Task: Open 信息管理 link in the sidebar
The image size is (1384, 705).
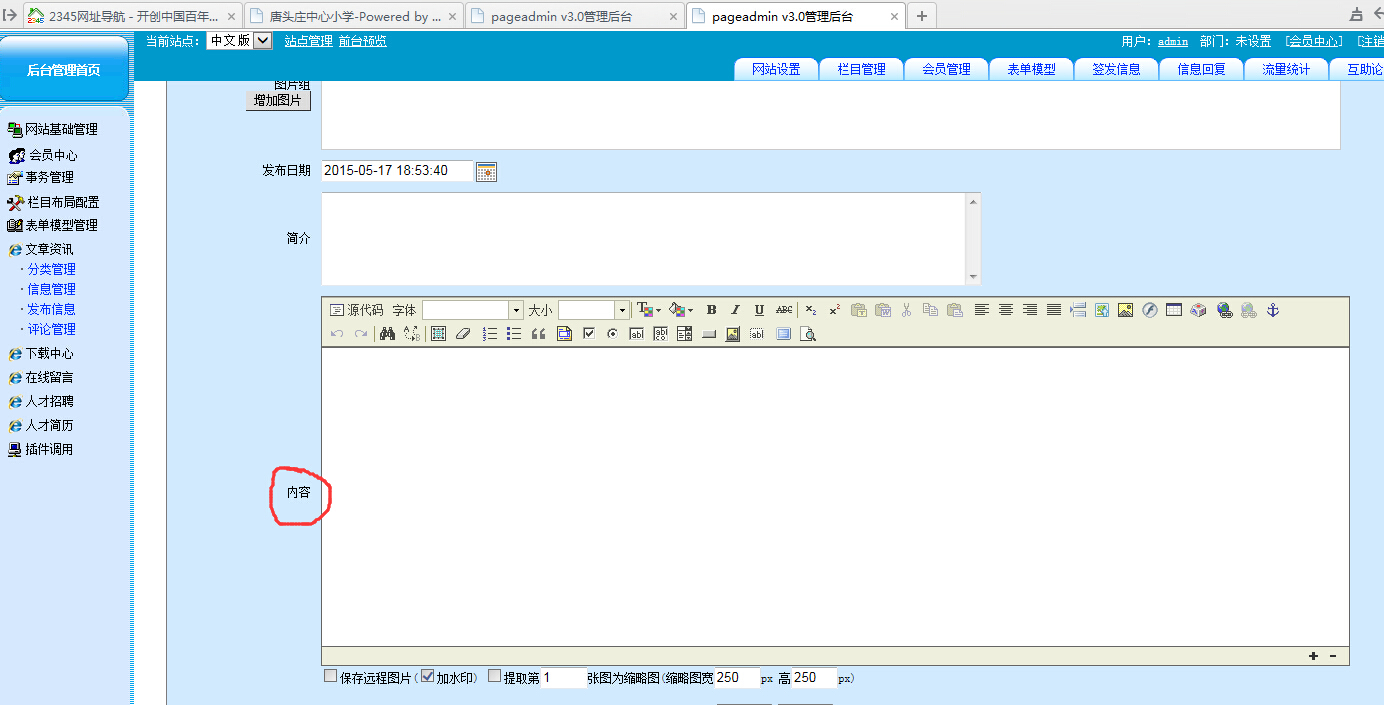Action: 51,289
